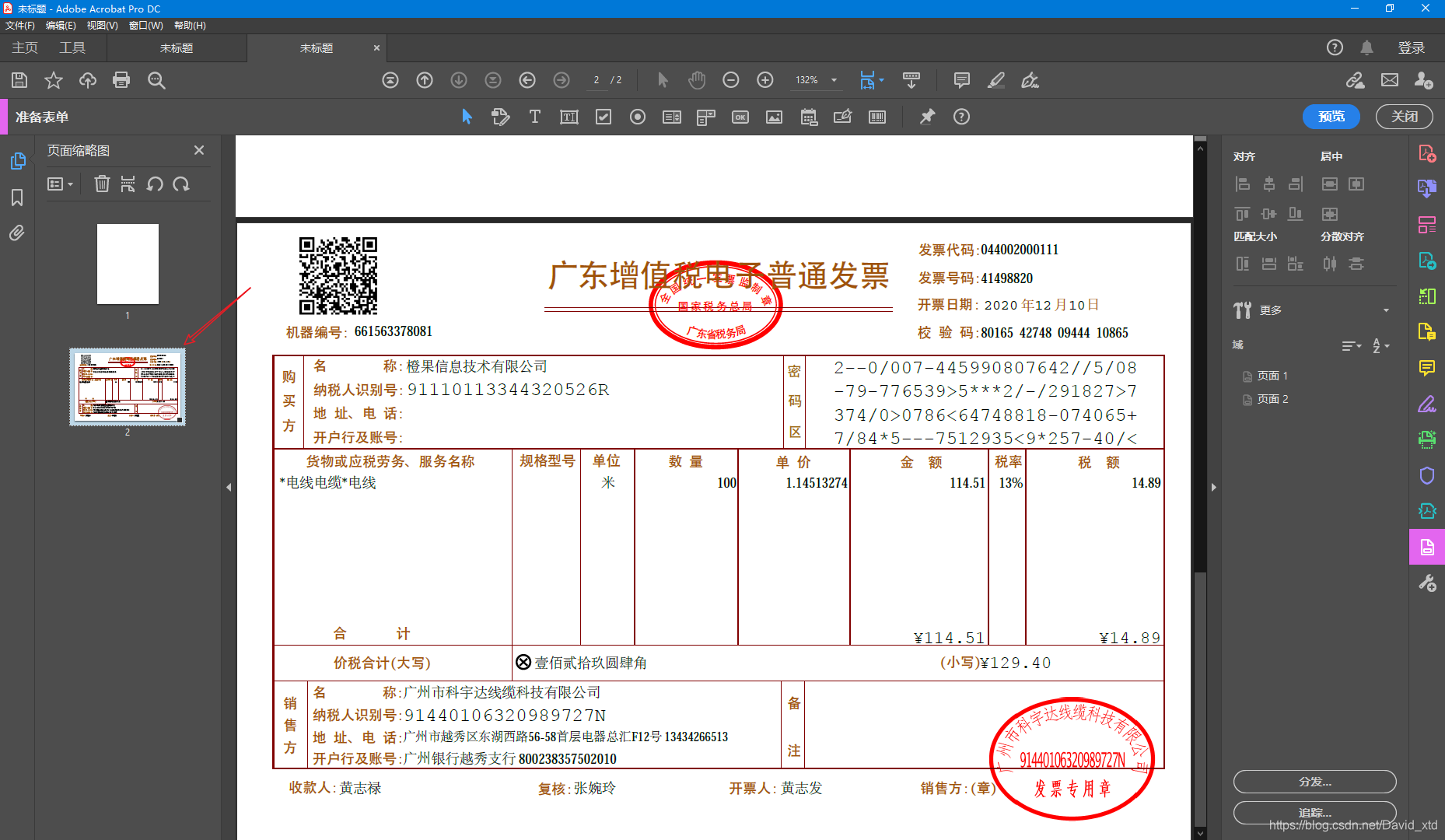
Task: Toggle Keep Tool Selected pin
Action: [926, 117]
